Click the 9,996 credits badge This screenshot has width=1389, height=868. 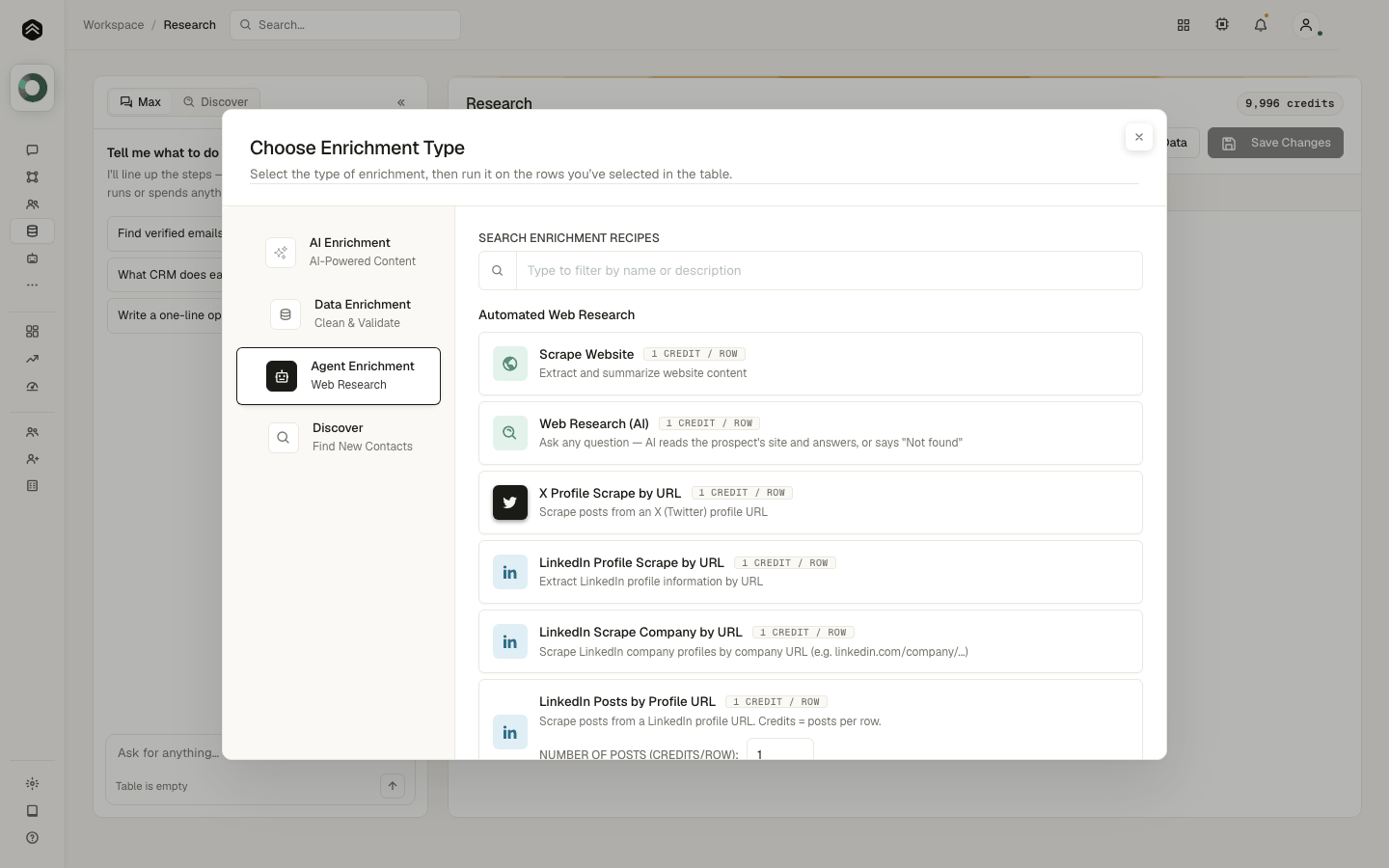pyautogui.click(x=1290, y=103)
